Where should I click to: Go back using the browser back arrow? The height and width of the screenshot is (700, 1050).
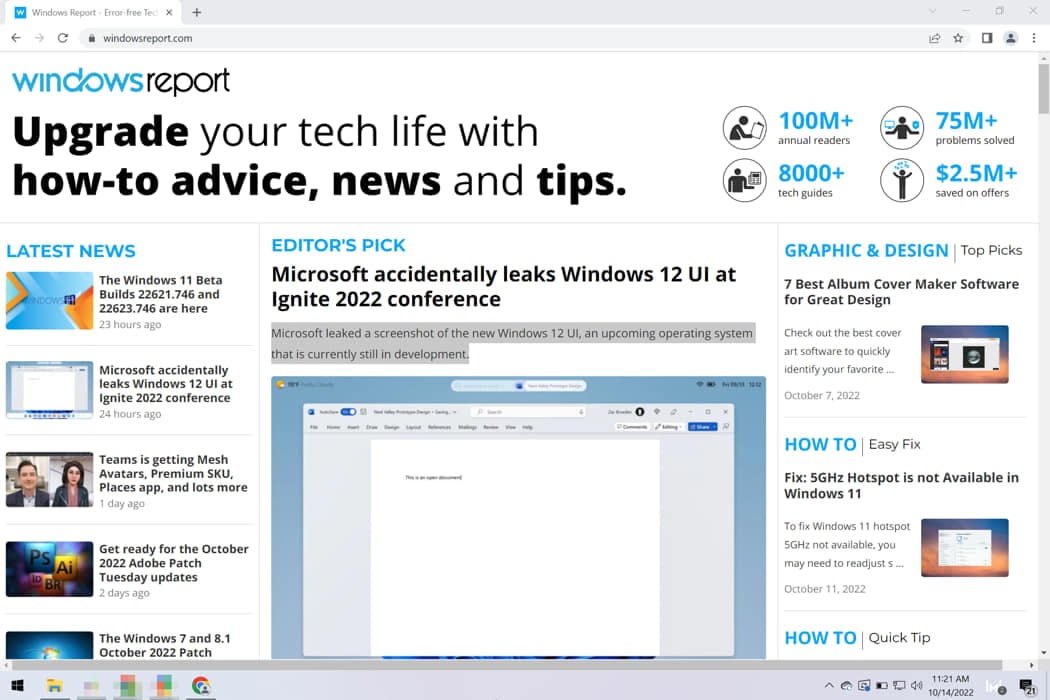coord(16,38)
